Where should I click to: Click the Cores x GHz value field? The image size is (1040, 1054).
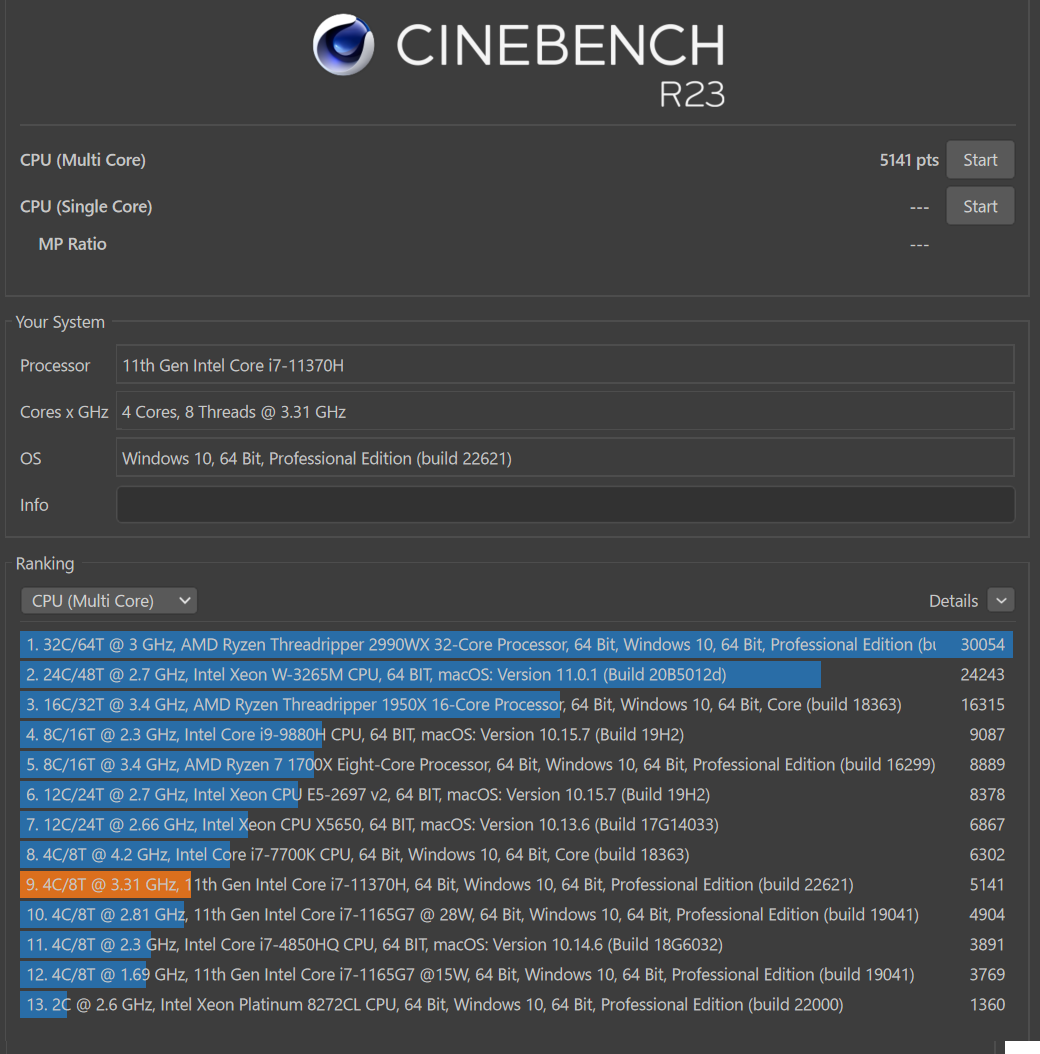[565, 411]
